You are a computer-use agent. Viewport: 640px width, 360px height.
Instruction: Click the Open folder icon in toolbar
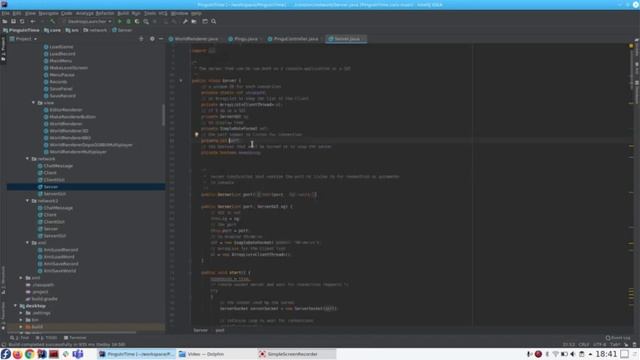click(5, 21)
